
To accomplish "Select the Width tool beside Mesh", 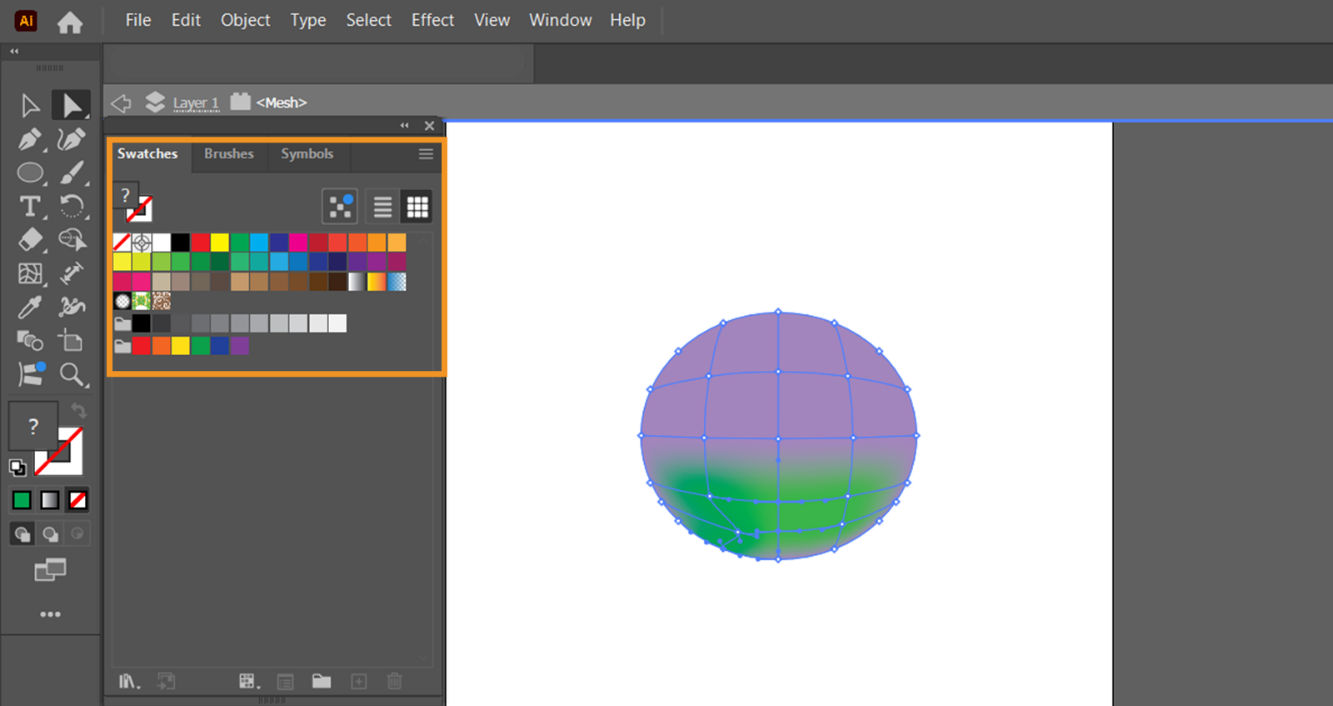I will 72,273.
